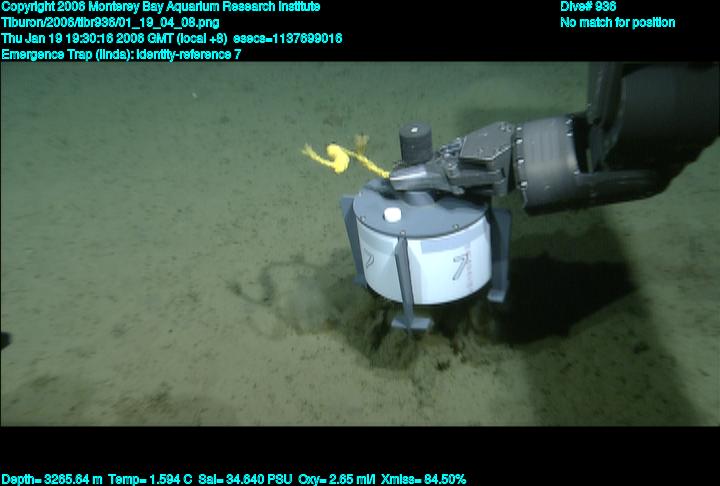Click the yellow rope on the trap
720x486 pixels.
coord(335,157)
